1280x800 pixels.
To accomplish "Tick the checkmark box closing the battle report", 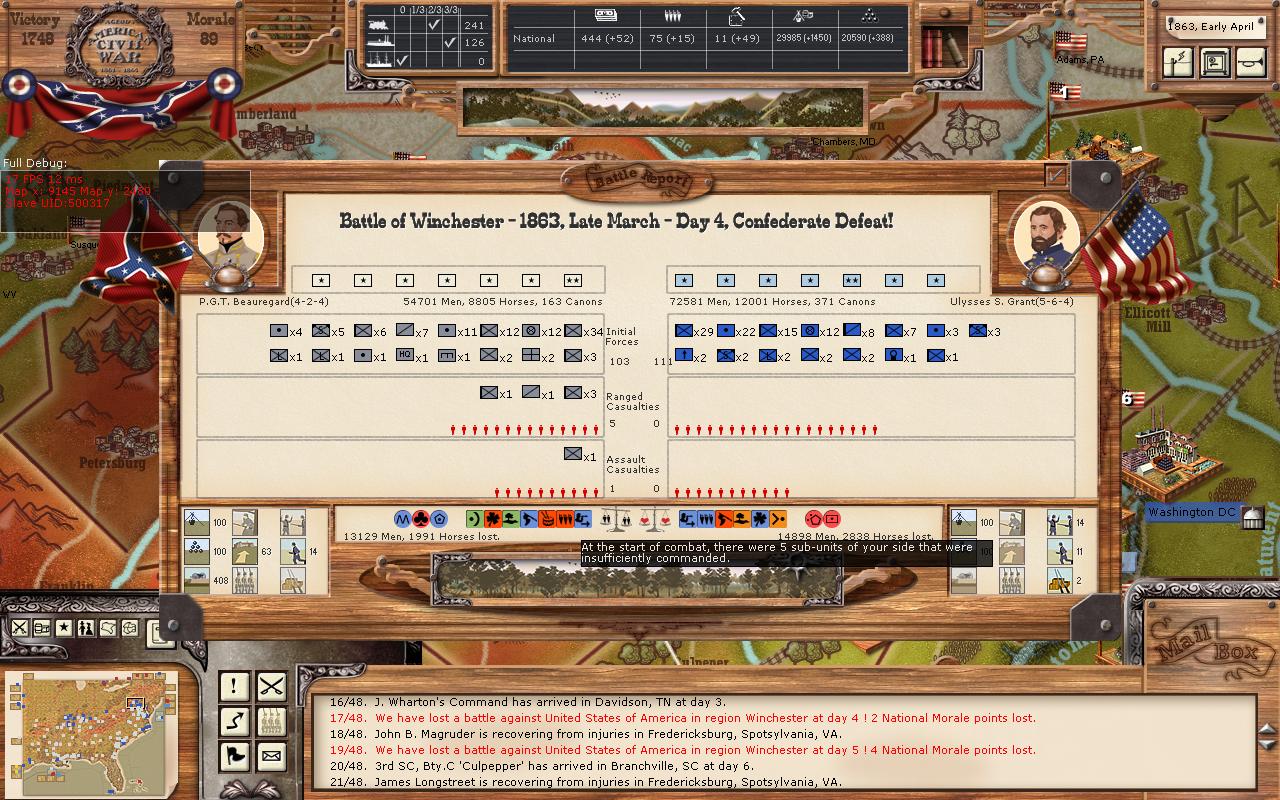I will pos(1055,176).
